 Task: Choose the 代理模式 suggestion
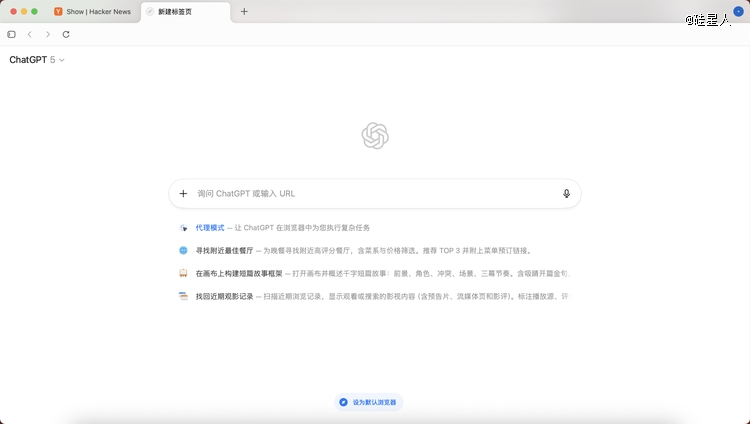click(x=211, y=228)
